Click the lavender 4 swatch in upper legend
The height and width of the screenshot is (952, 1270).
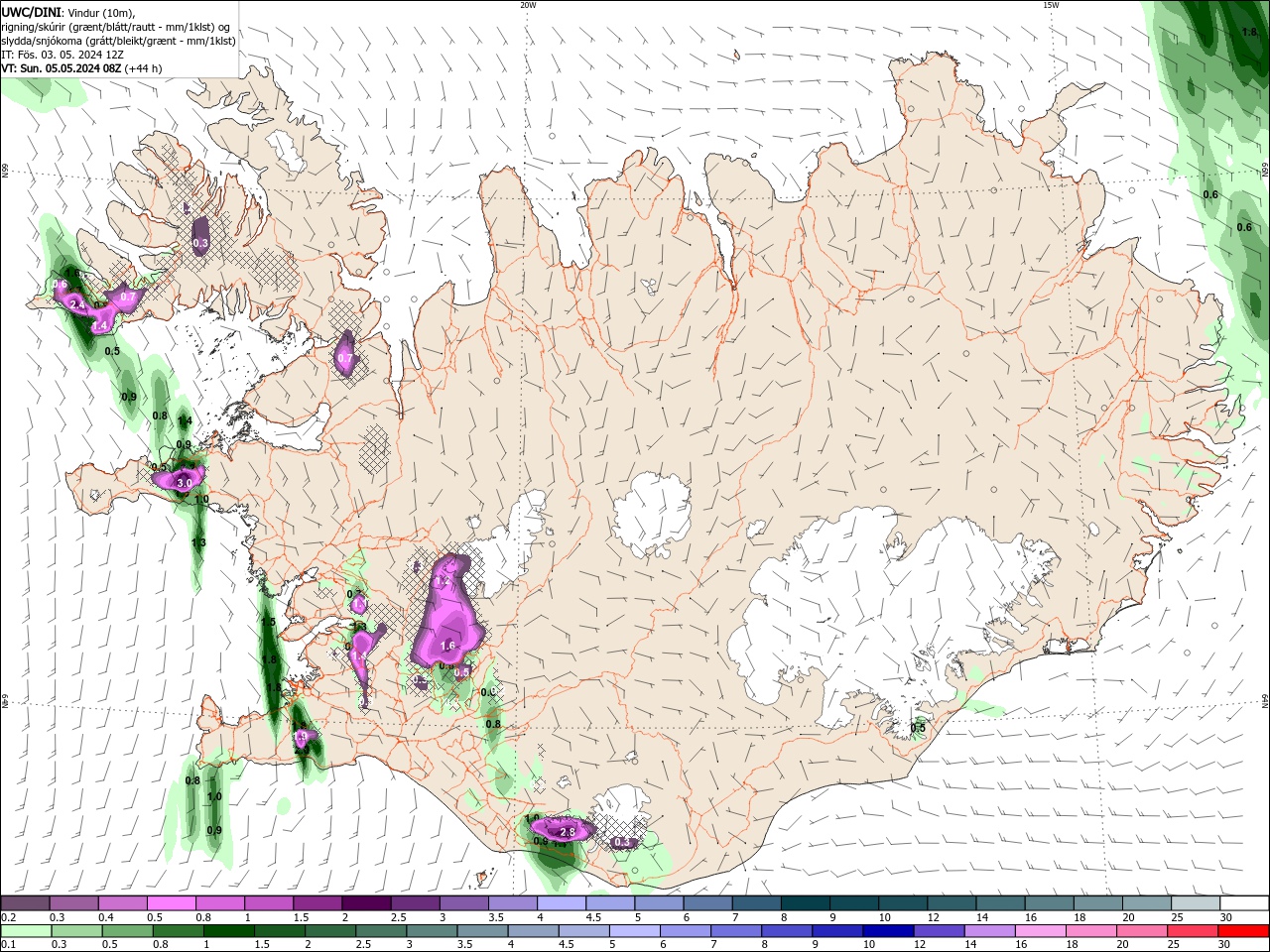(x=562, y=903)
